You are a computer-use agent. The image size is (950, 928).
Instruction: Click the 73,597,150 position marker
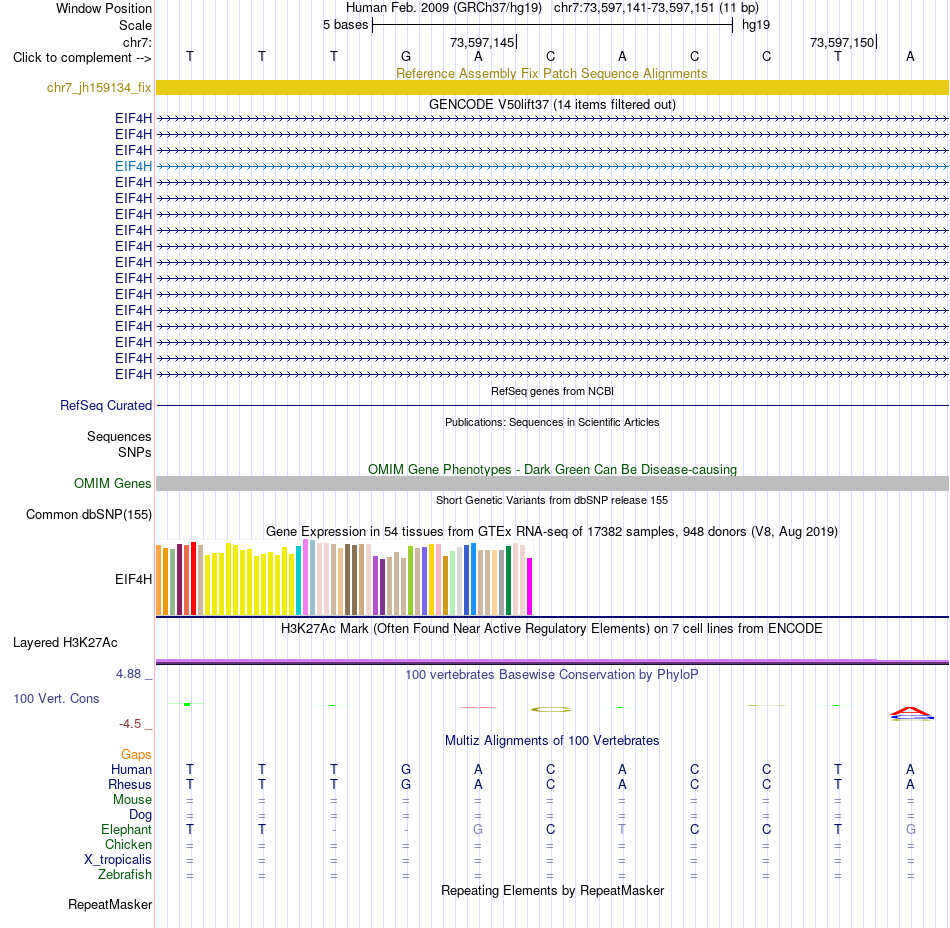[x=843, y=42]
